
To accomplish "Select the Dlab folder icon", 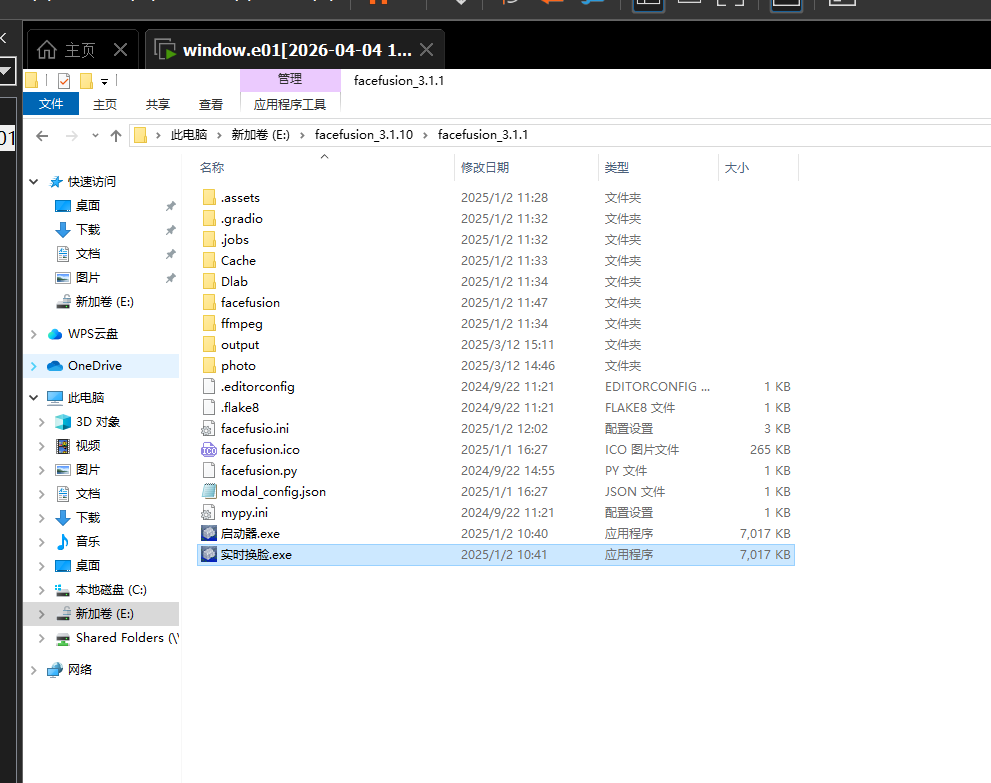I will (209, 281).
